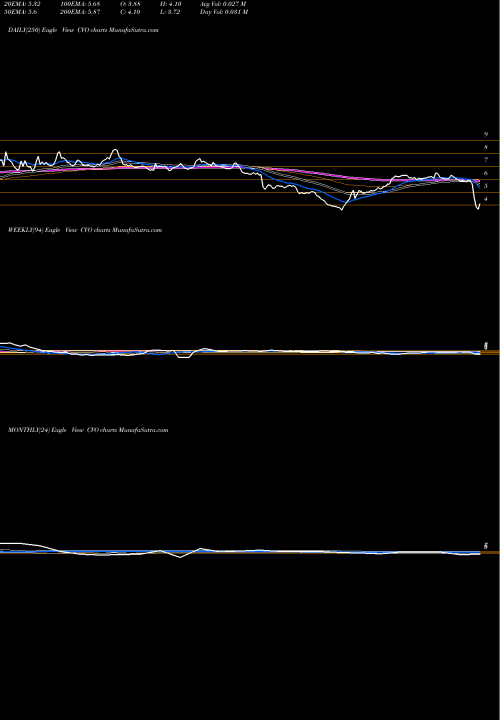Image resolution: width=500 pixels, height=720 pixels.
Task: Click the open price 'O:' value
Action: (x=130, y=4)
